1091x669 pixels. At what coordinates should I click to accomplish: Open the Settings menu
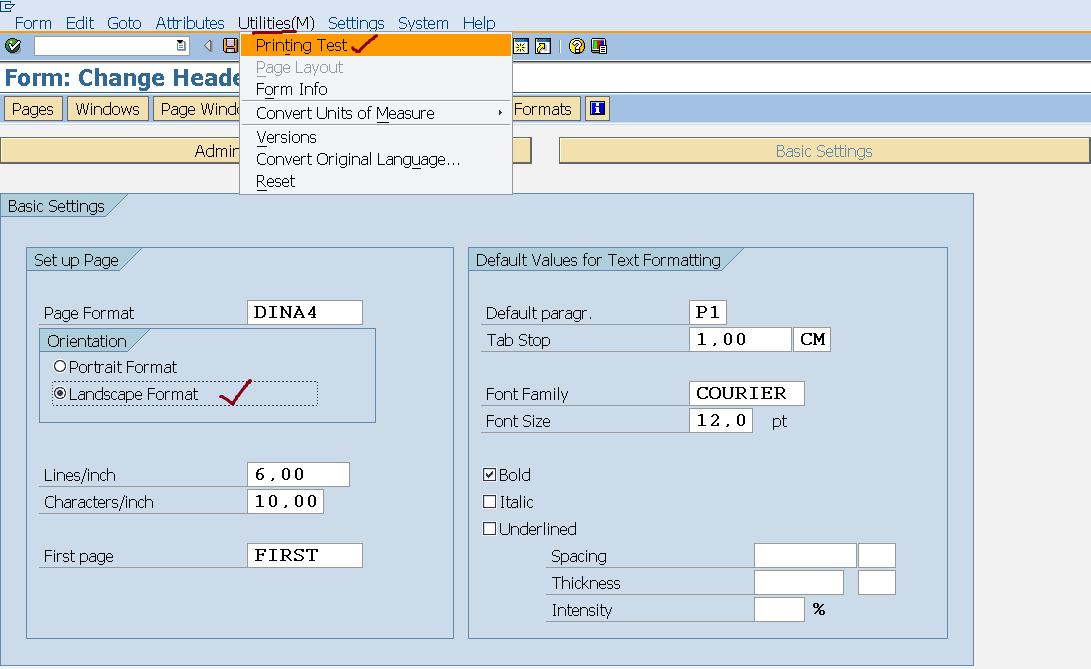tap(356, 23)
